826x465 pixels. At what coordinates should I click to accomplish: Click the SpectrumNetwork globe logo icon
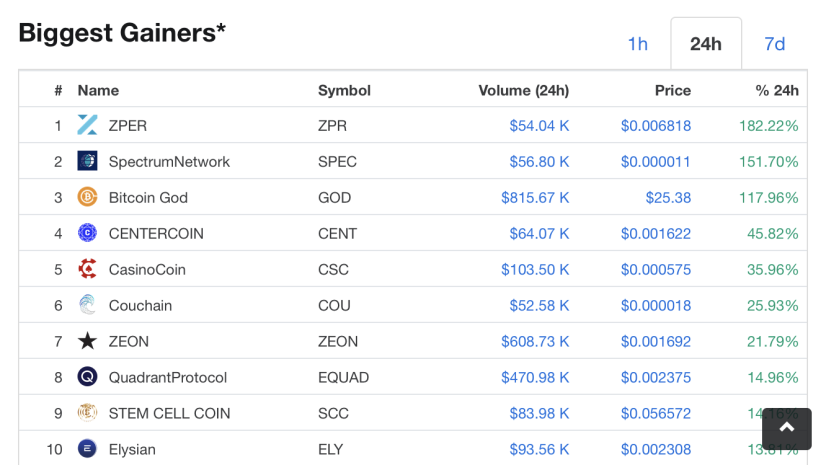pyautogui.click(x=87, y=161)
